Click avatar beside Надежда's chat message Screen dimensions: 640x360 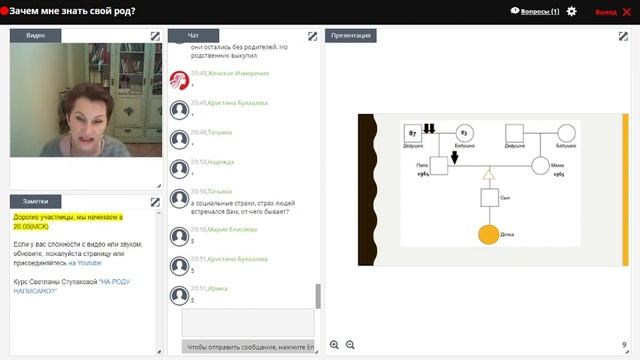(179, 169)
